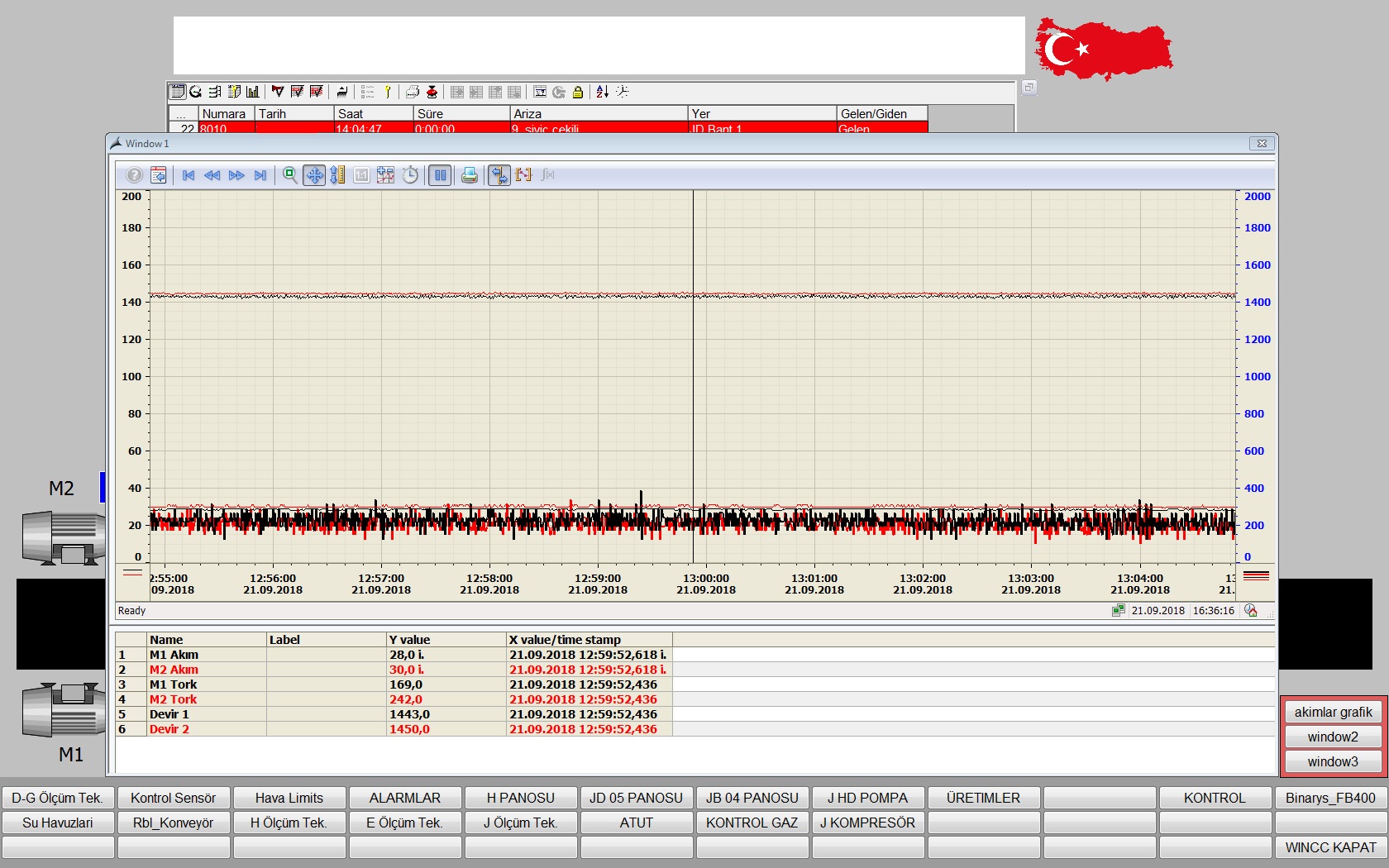Navigate to the KONTROL GAZ screen
Viewport: 1389px width, 868px height.
click(x=752, y=823)
